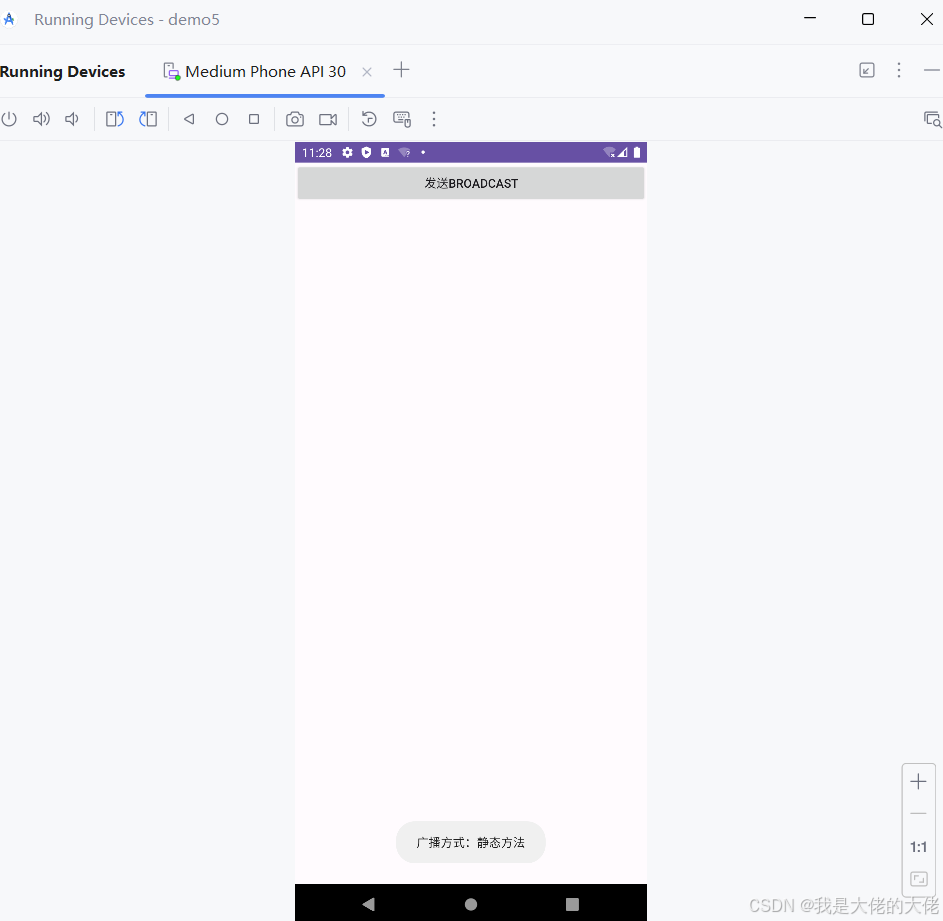943x921 pixels.
Task: Click the 11:28 clock in status bar
Action: point(317,153)
